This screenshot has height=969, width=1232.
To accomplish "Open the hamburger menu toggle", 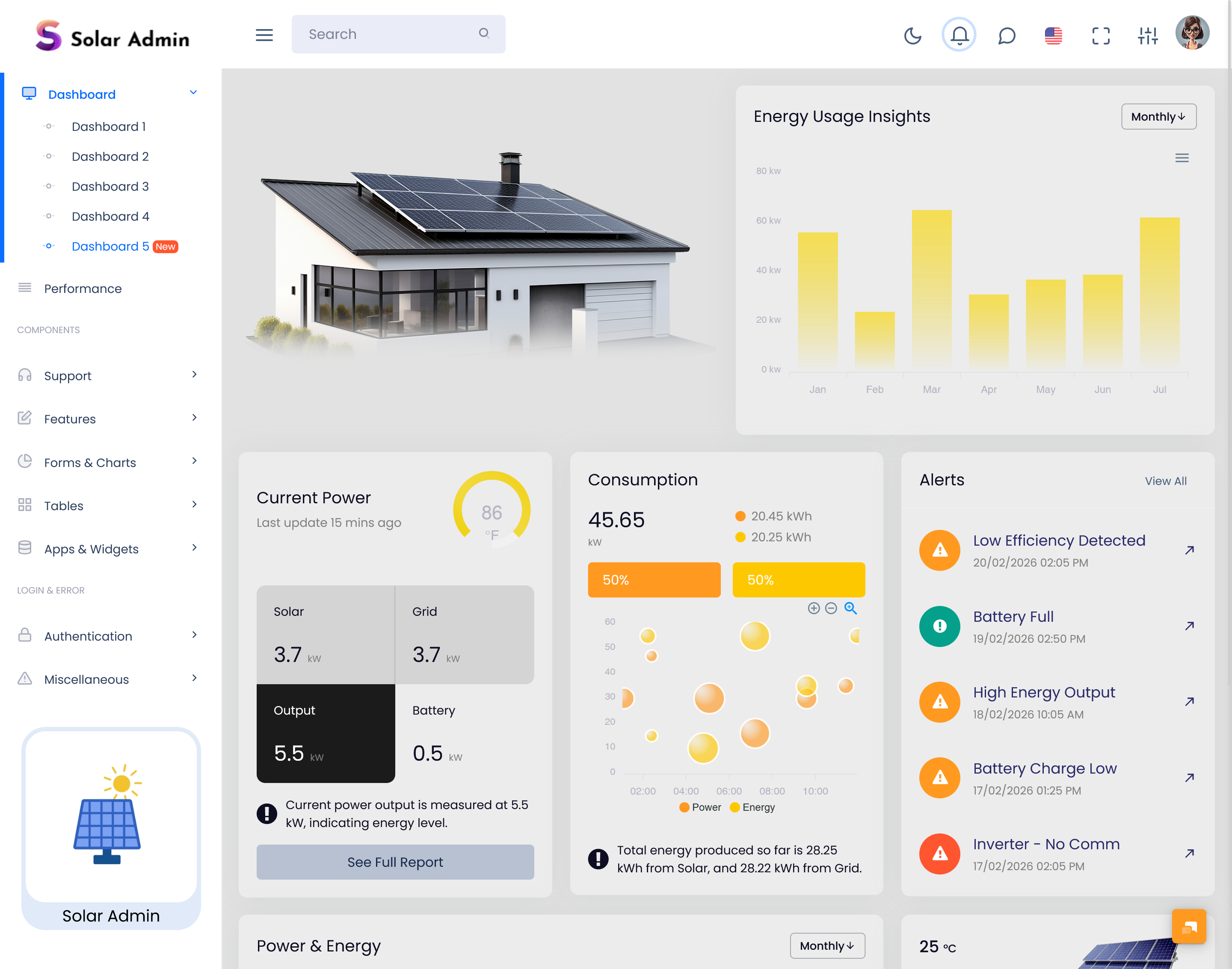I will pyautogui.click(x=264, y=35).
